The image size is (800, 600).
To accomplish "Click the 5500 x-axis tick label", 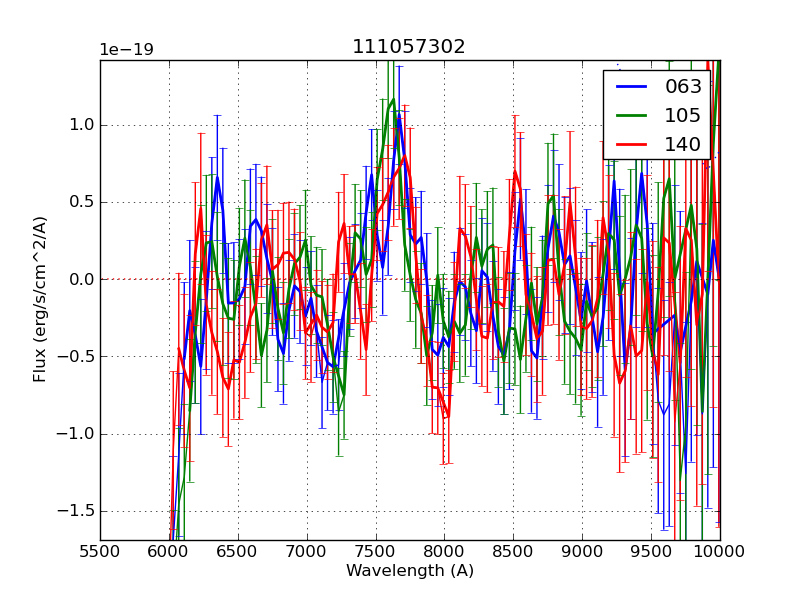I will [x=100, y=550].
